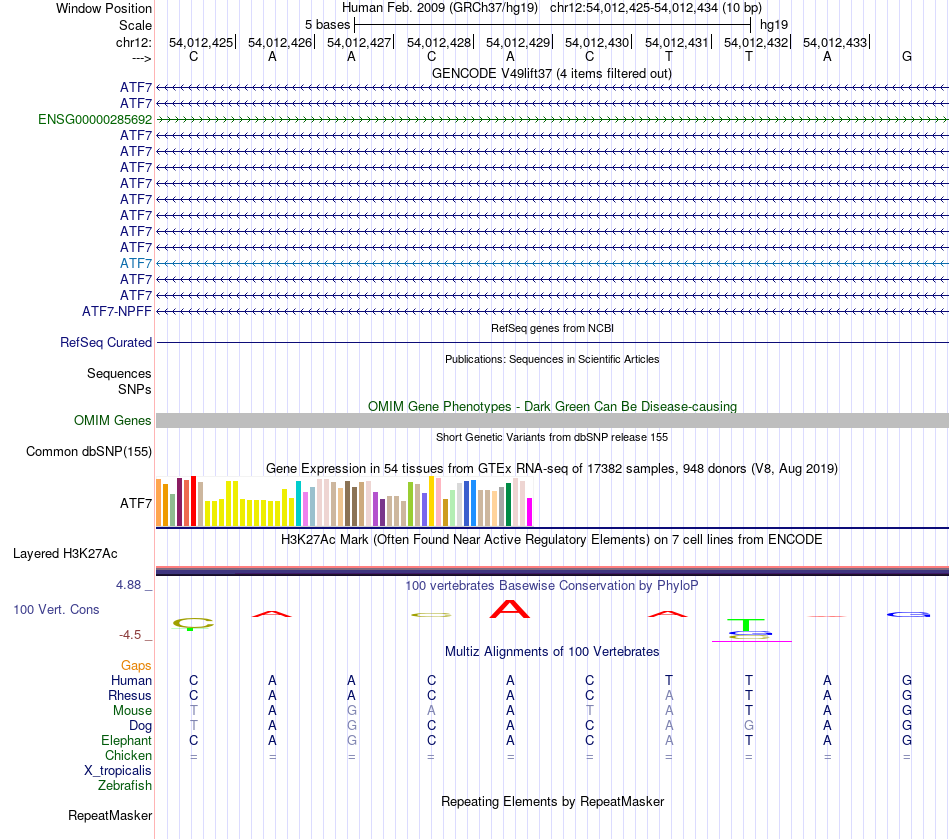
Task: Click the GTEx ATF7 expression bar chart
Action: click(x=344, y=501)
